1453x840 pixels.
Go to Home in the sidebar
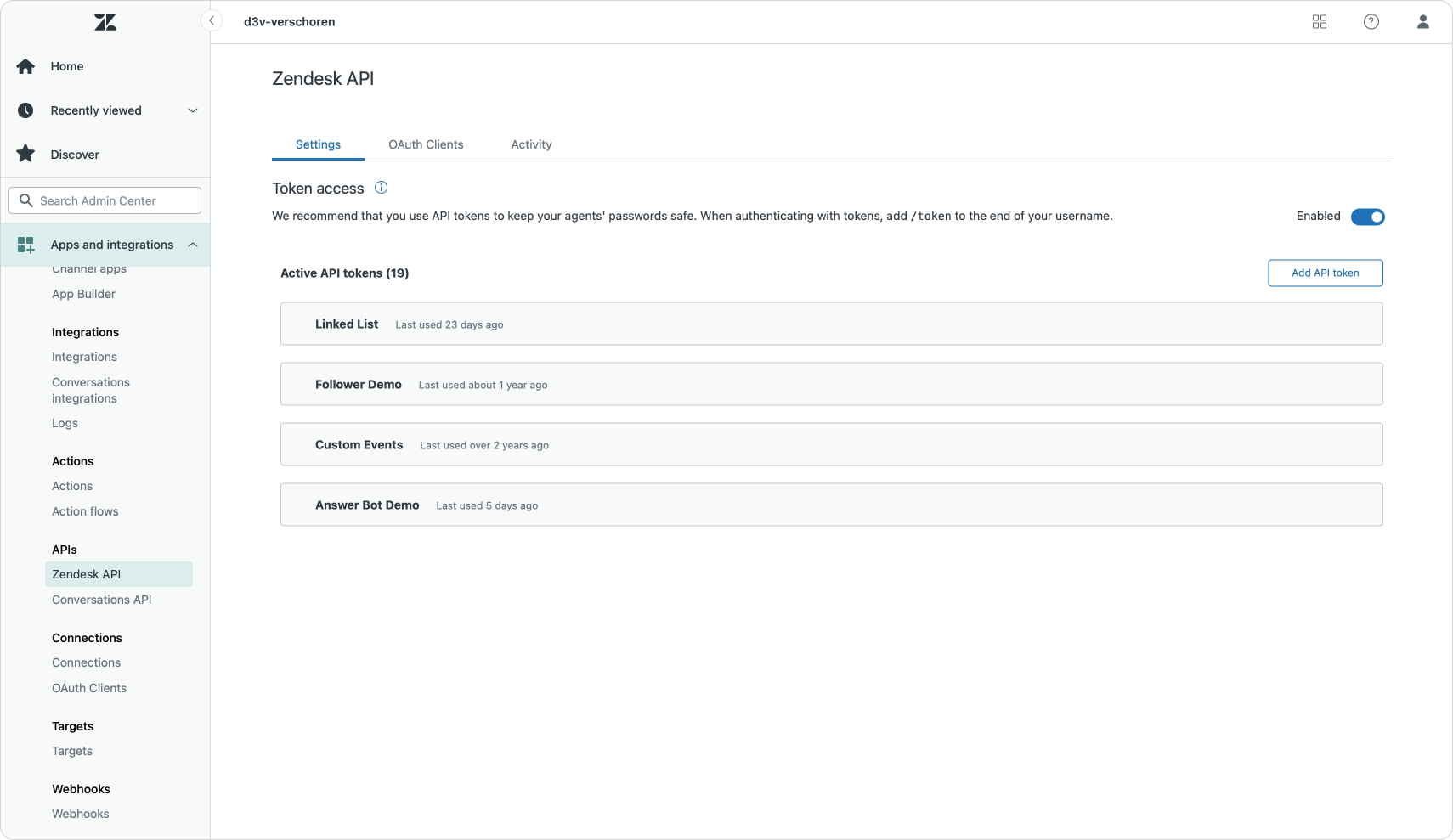pos(67,66)
